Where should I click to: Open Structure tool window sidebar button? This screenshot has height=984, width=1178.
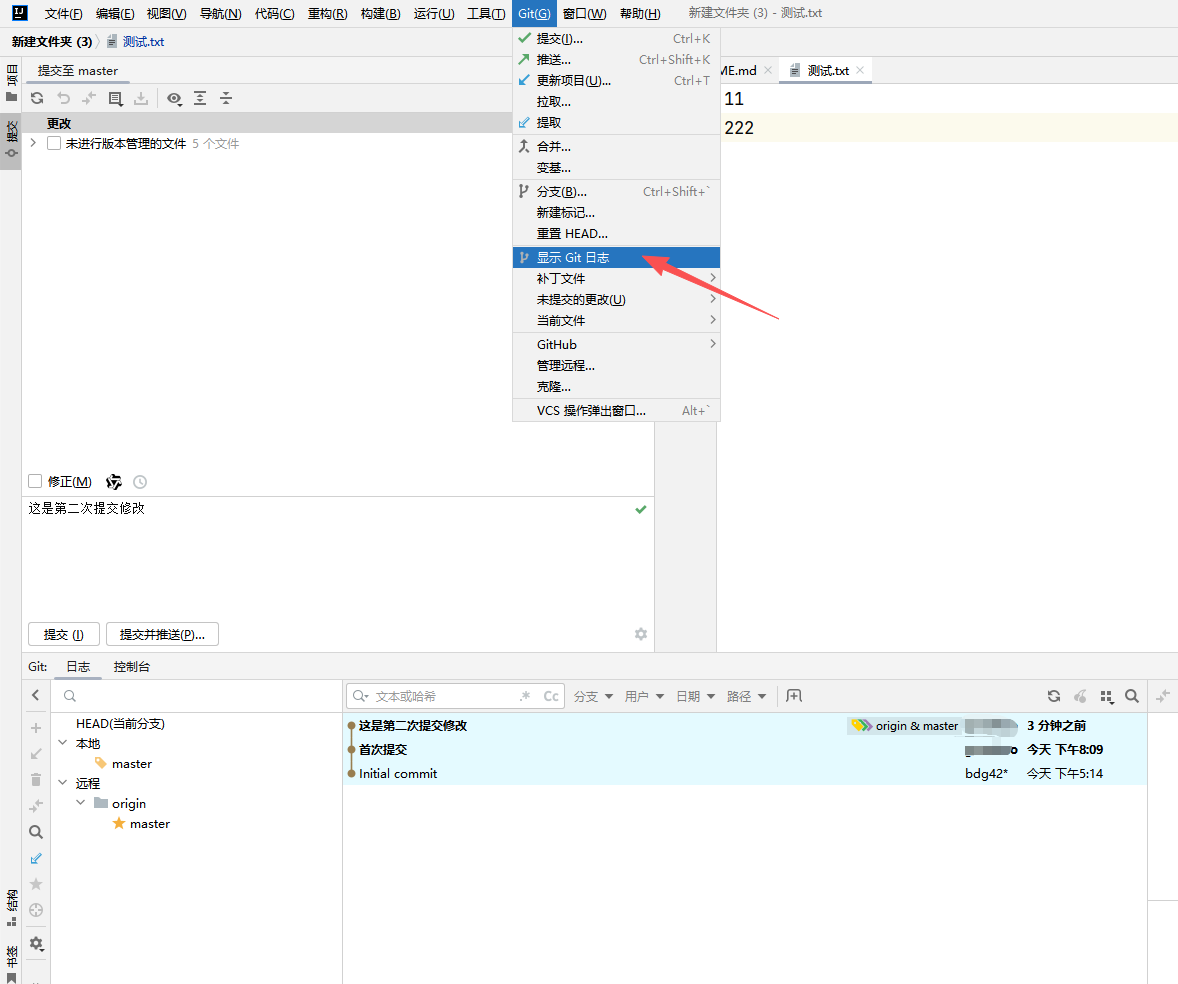pos(11,908)
